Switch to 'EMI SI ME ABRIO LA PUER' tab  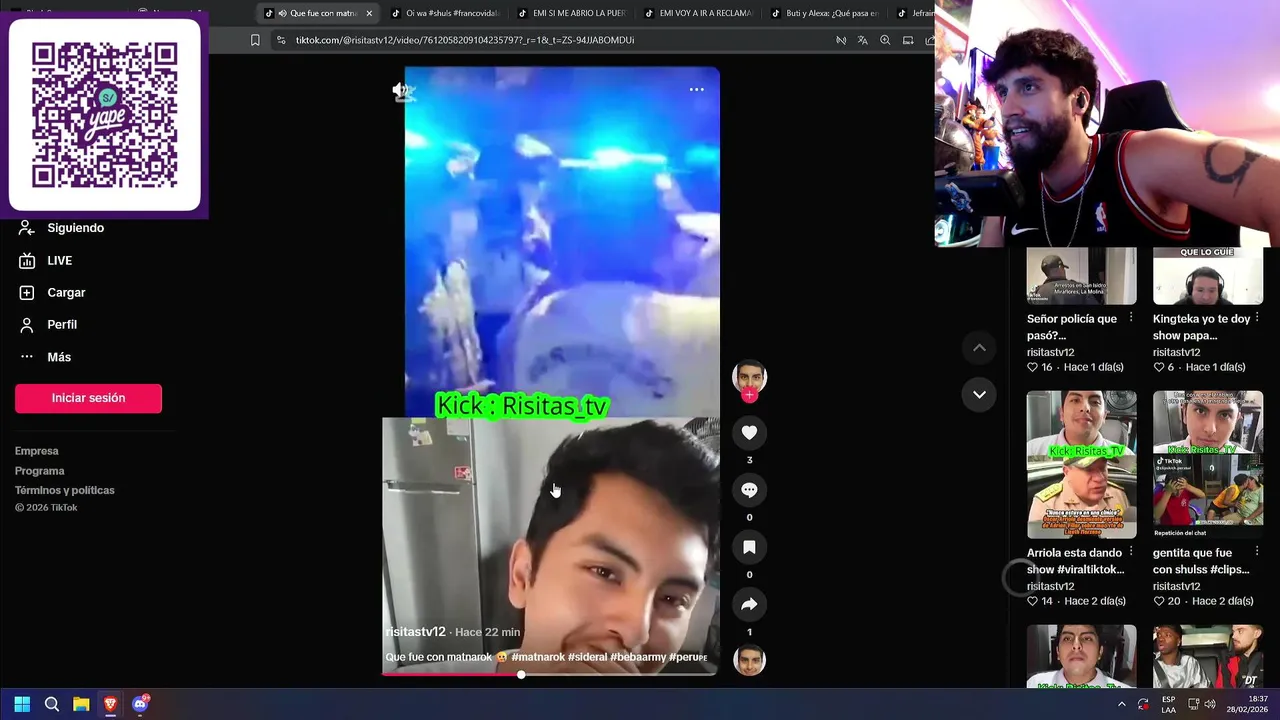[570, 13]
